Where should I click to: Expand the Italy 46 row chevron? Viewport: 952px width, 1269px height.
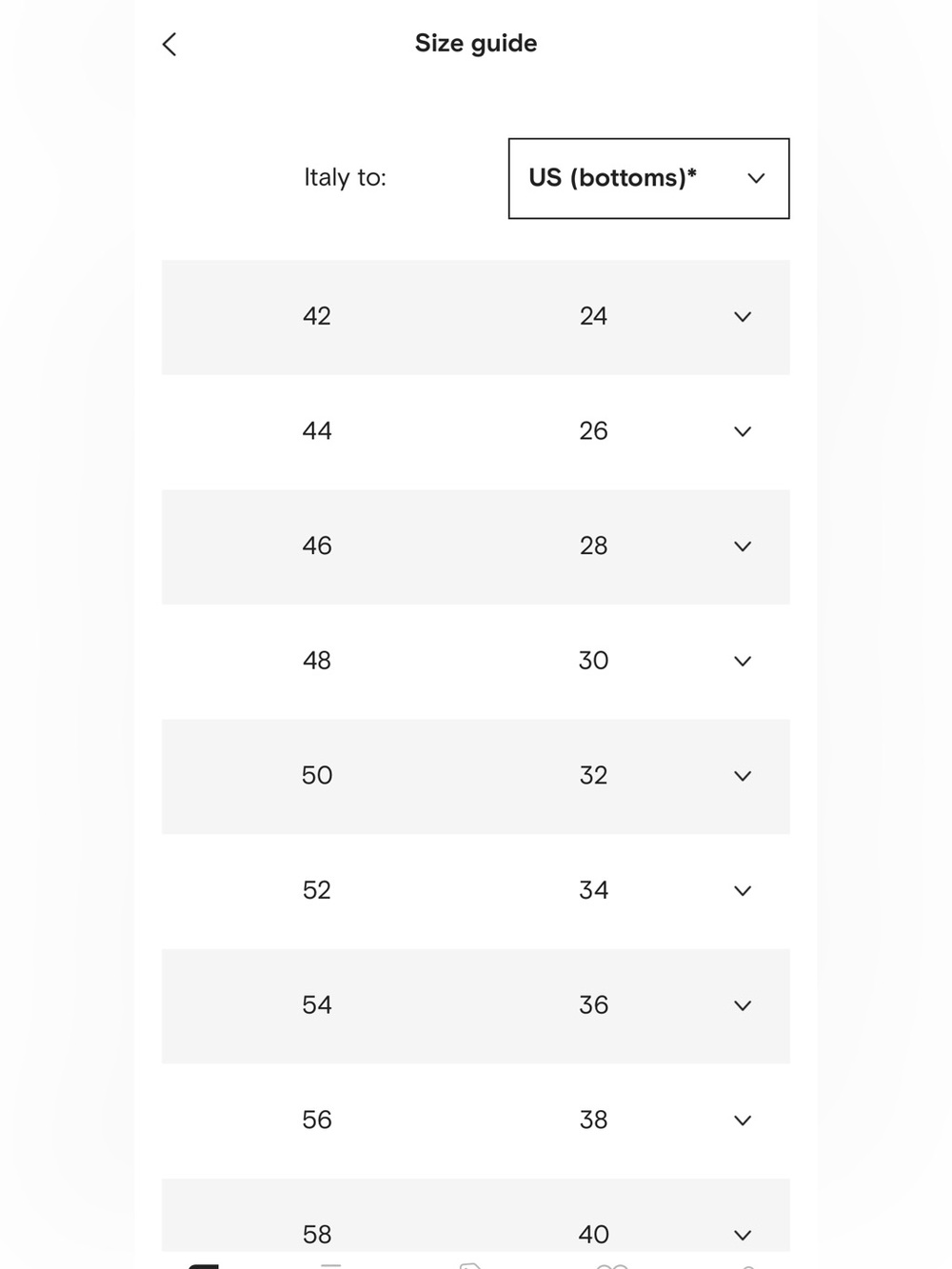743,546
